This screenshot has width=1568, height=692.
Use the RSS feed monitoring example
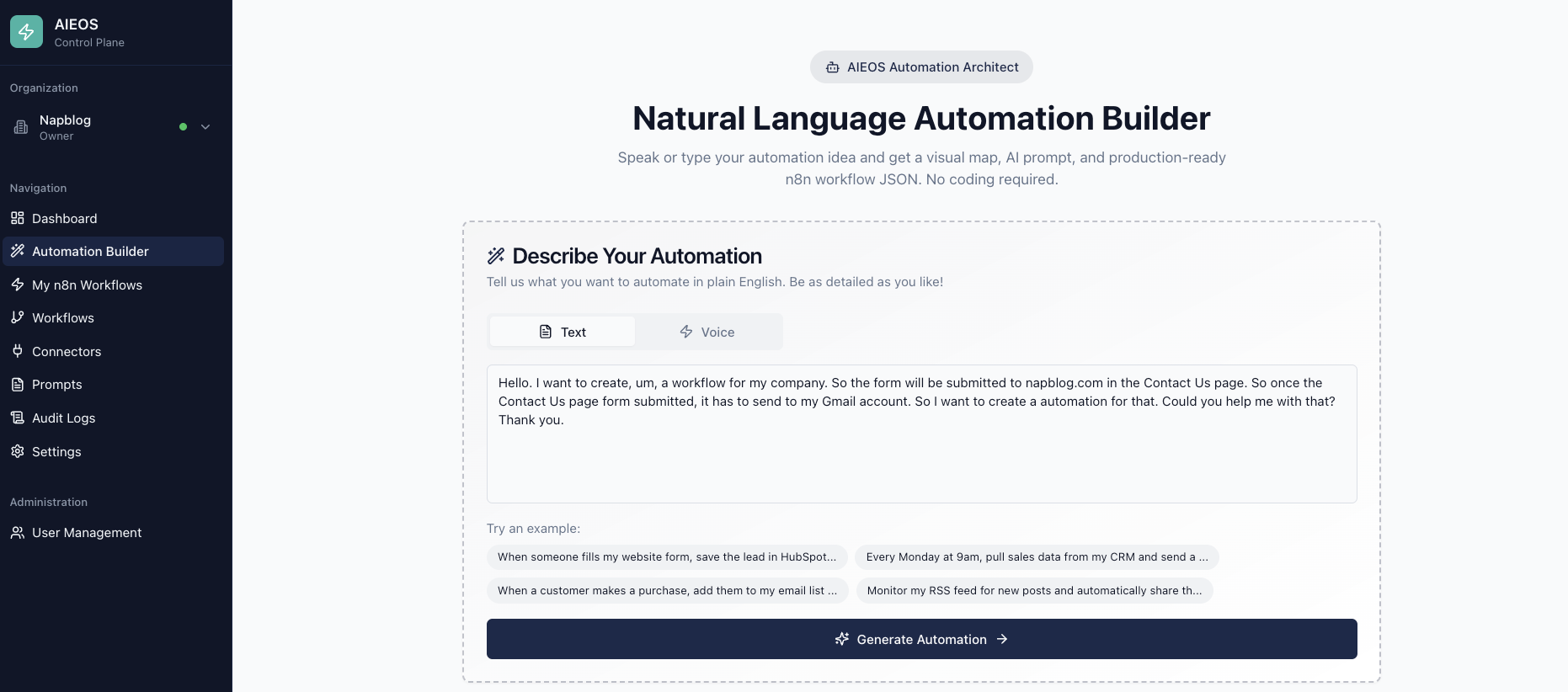pos(1035,590)
